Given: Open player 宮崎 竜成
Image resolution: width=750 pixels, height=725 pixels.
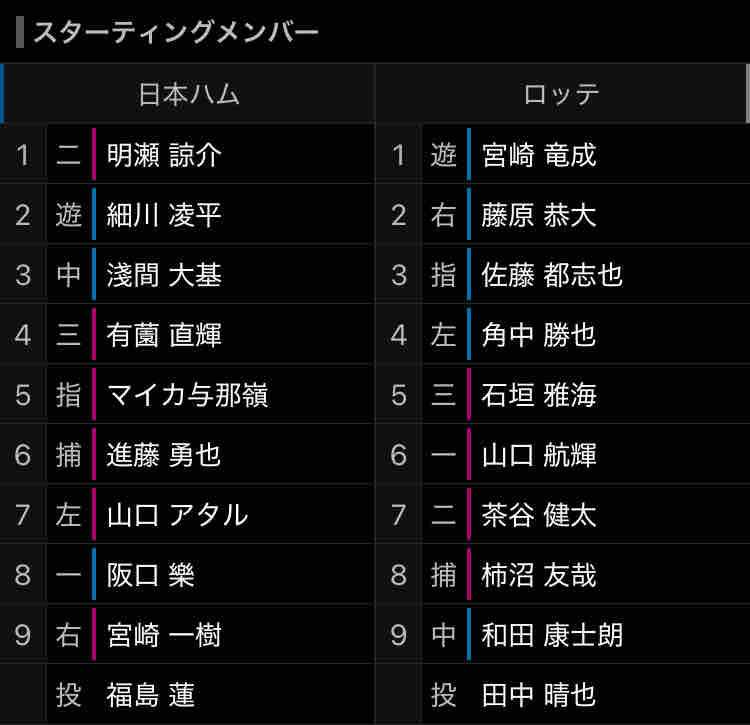Looking at the screenshot, I should click(539, 155).
